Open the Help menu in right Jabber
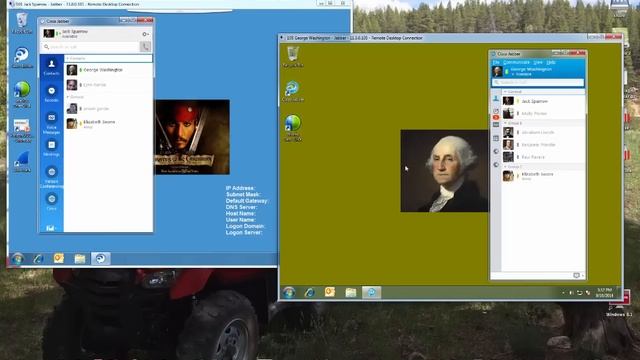This screenshot has height=360, width=640. 551,62
